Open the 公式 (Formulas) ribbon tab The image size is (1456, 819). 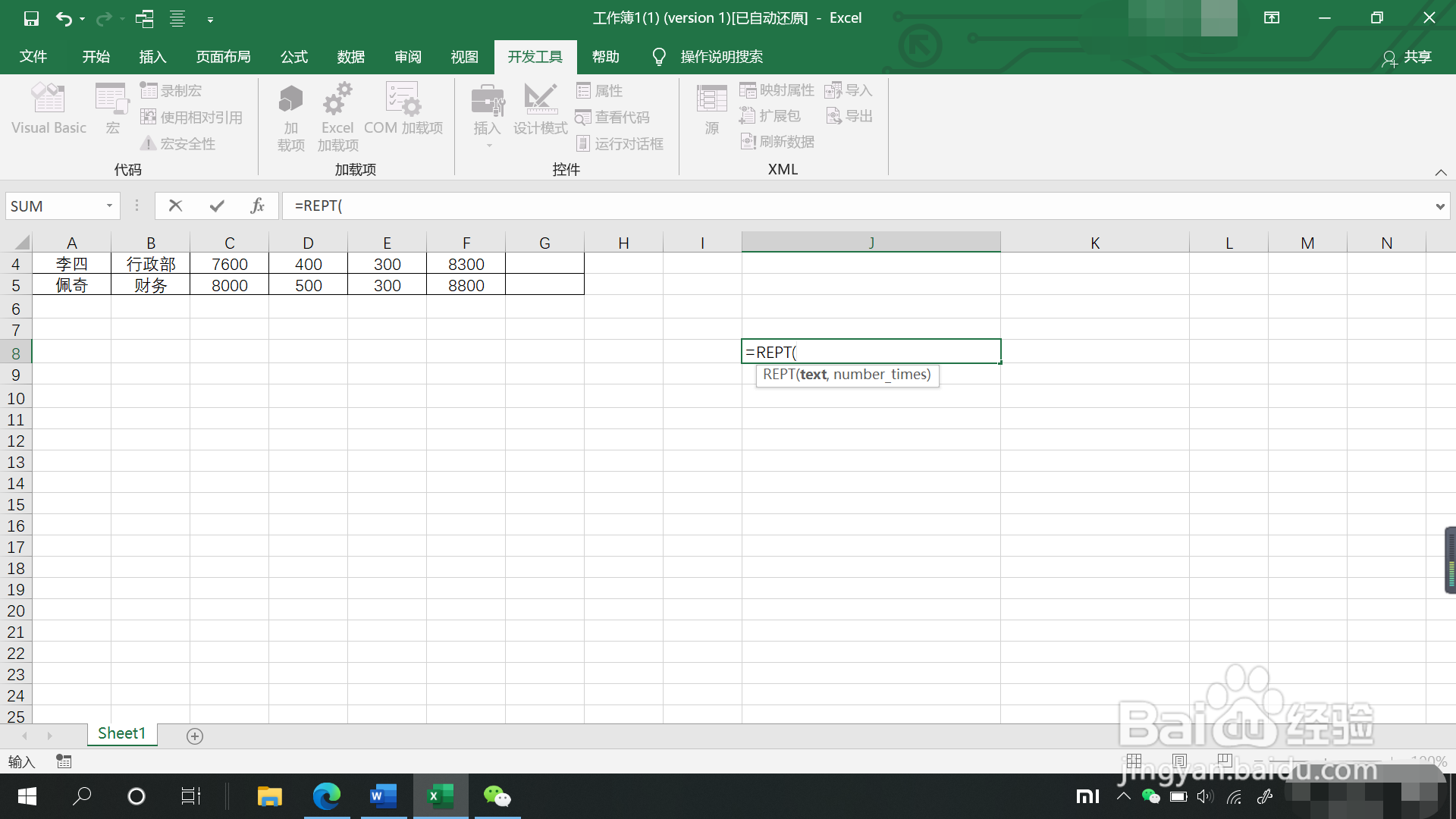(293, 57)
